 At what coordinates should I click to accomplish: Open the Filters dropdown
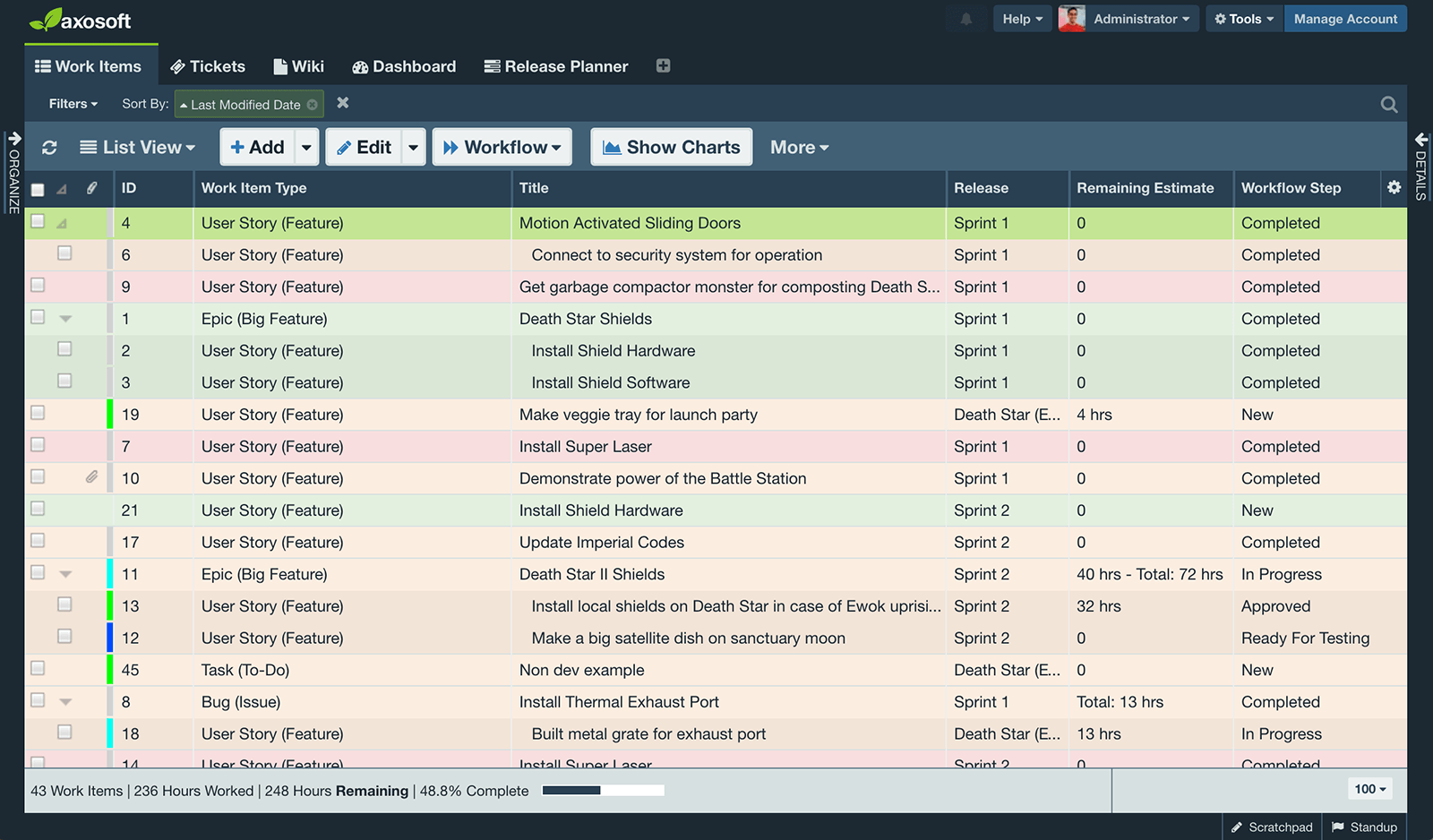click(73, 104)
